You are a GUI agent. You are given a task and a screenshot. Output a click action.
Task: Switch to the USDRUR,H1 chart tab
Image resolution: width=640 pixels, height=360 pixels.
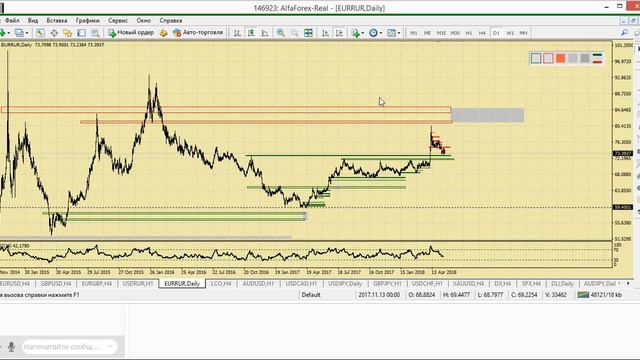coord(138,283)
